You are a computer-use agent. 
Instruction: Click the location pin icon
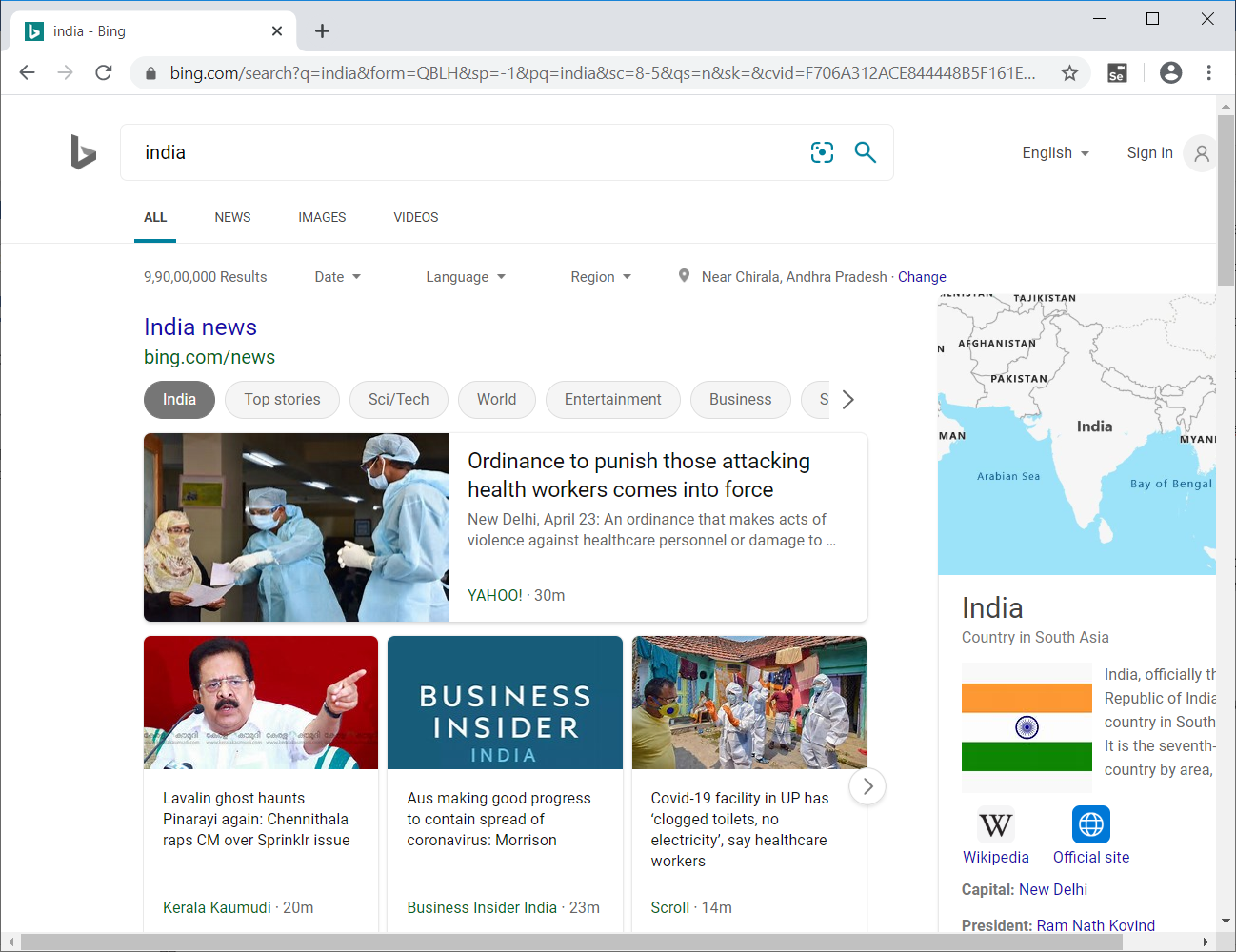click(x=684, y=276)
